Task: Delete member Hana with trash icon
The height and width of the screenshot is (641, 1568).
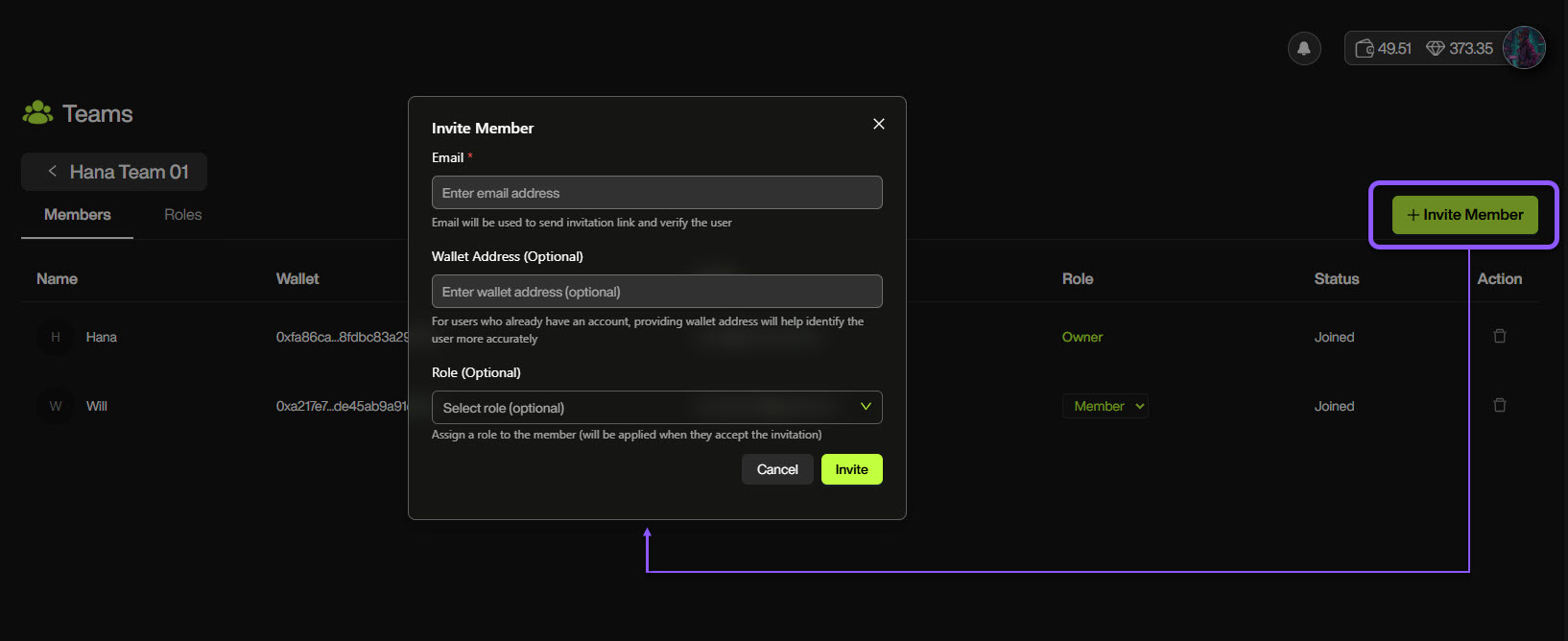Action: (x=1500, y=337)
